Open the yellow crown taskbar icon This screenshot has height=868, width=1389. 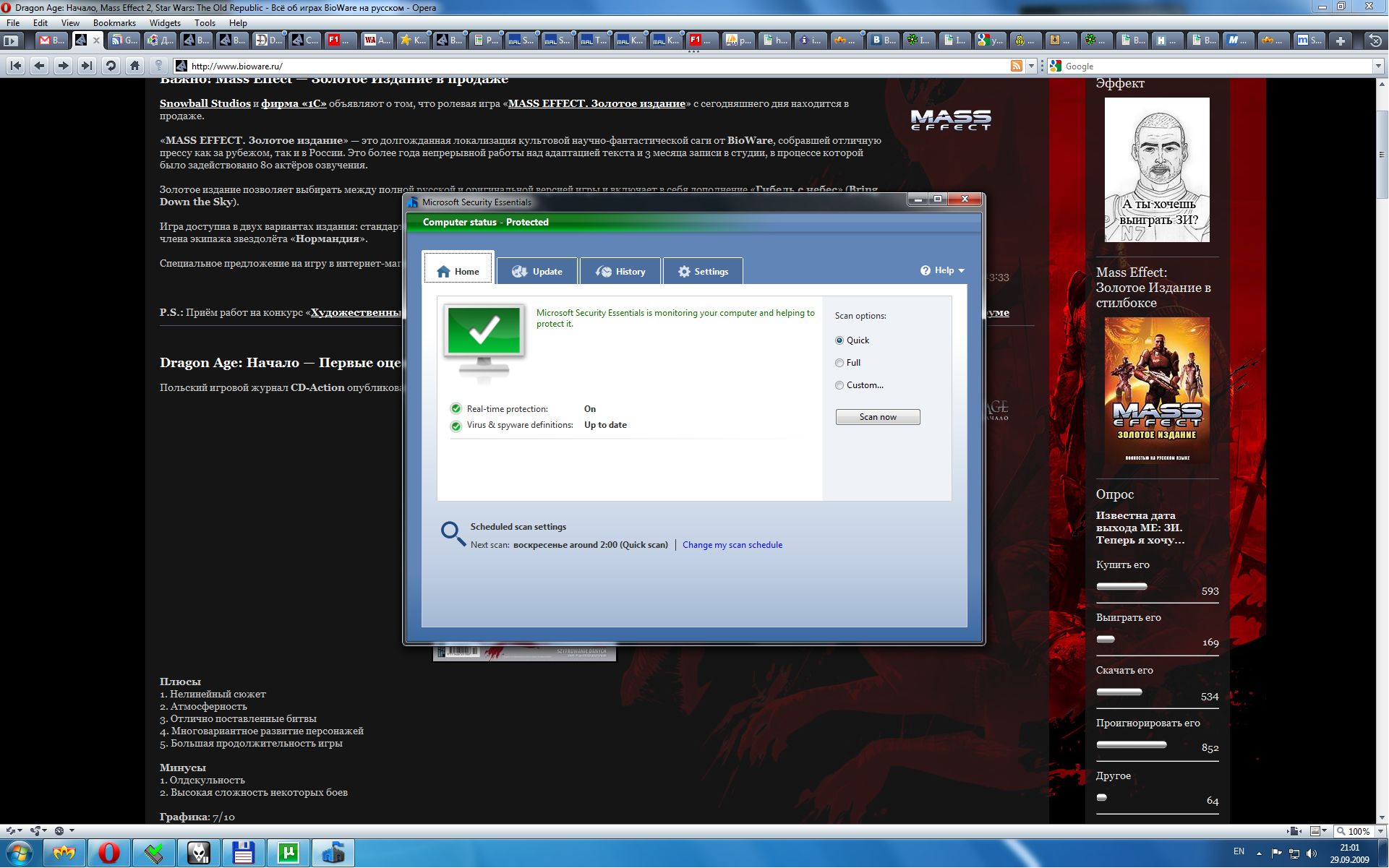pyautogui.click(x=64, y=853)
